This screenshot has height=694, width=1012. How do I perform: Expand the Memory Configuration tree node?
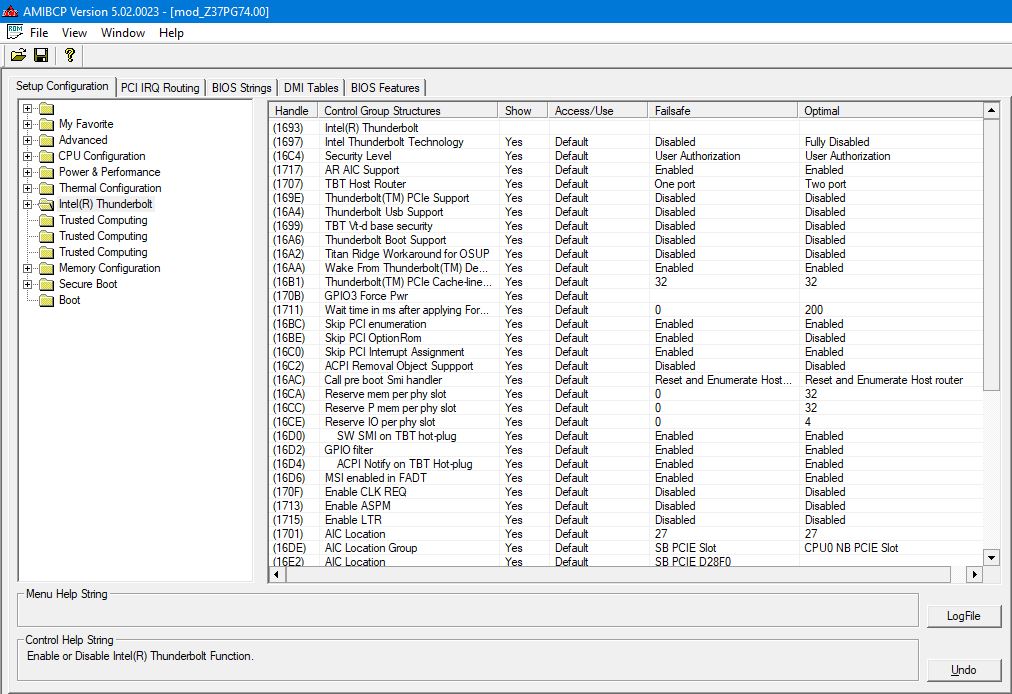click(x=28, y=268)
